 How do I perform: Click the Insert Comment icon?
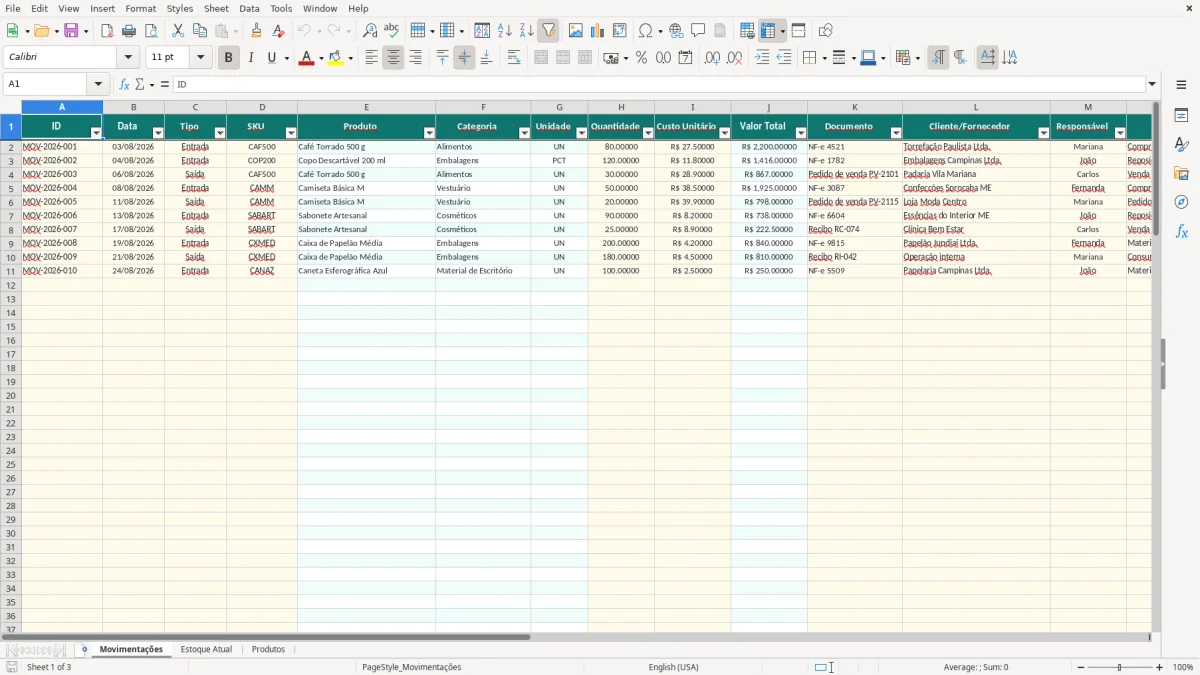(698, 31)
